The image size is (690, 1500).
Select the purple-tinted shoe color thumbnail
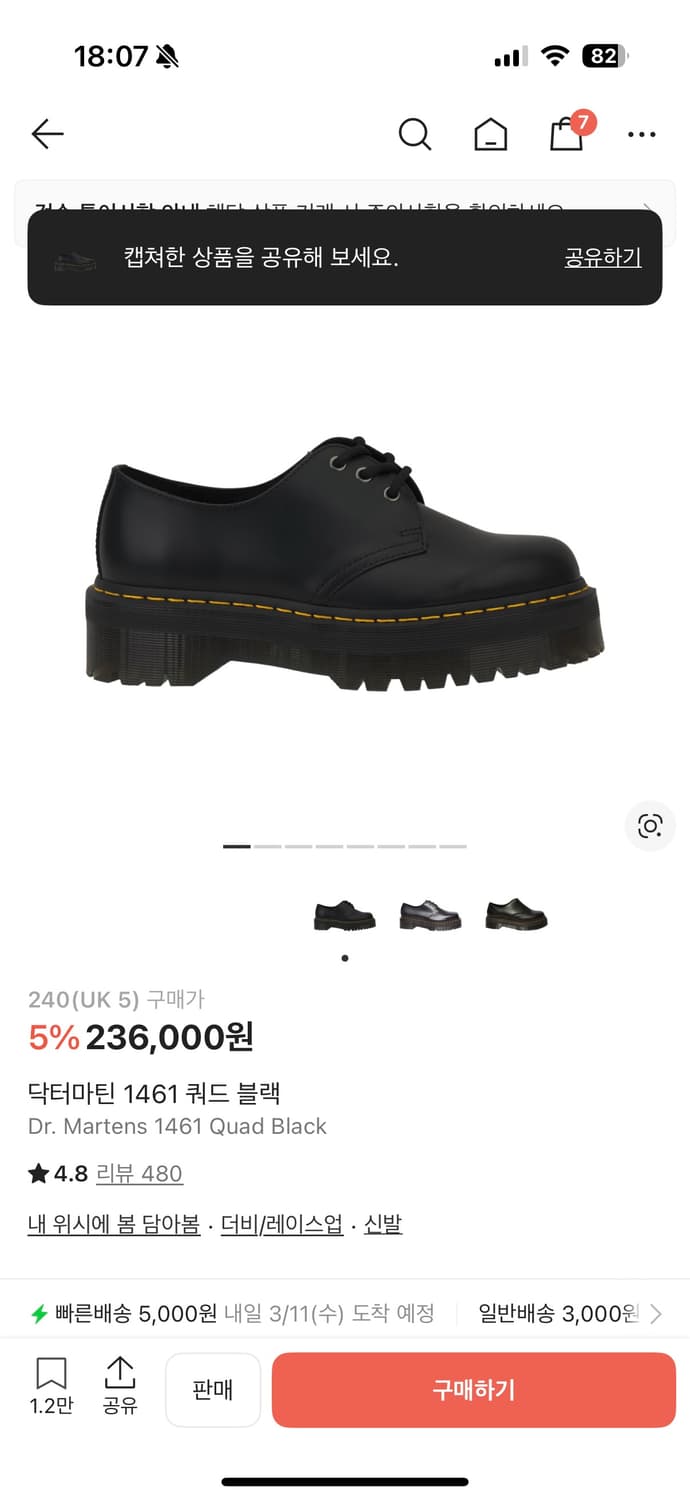pos(430,915)
